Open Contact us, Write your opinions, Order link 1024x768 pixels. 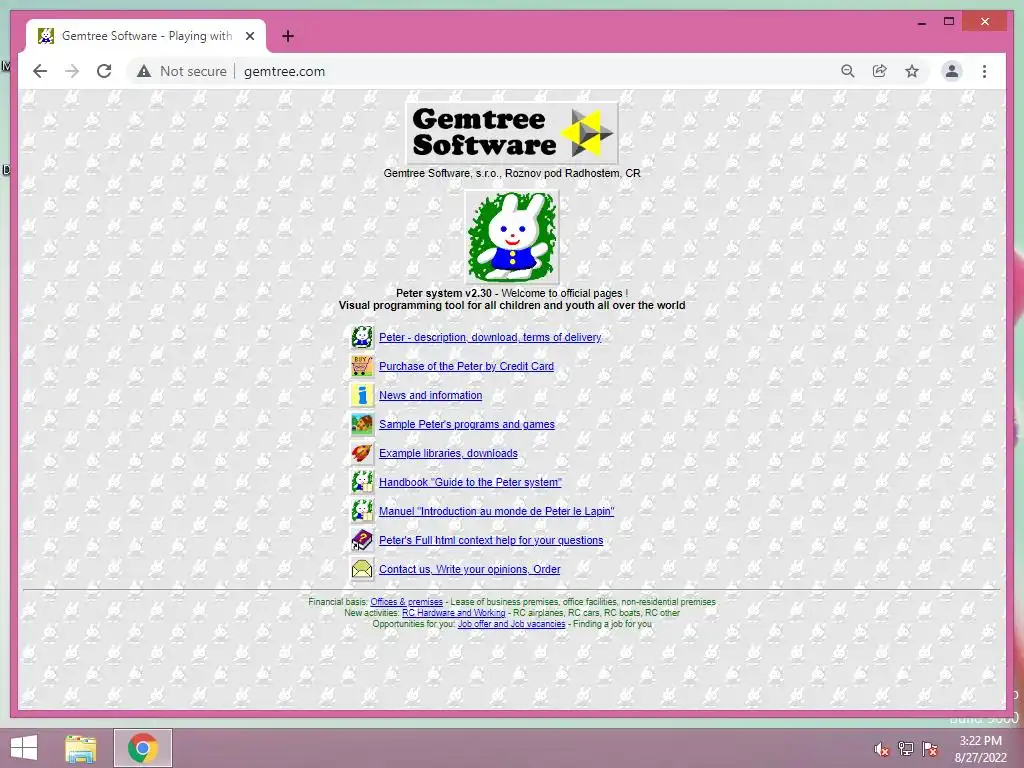click(470, 569)
